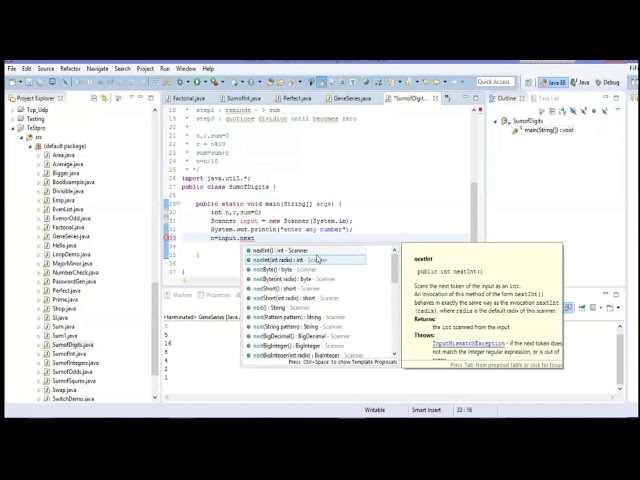Maximize the editor area
The height and width of the screenshot is (480, 640).
click(x=476, y=98)
